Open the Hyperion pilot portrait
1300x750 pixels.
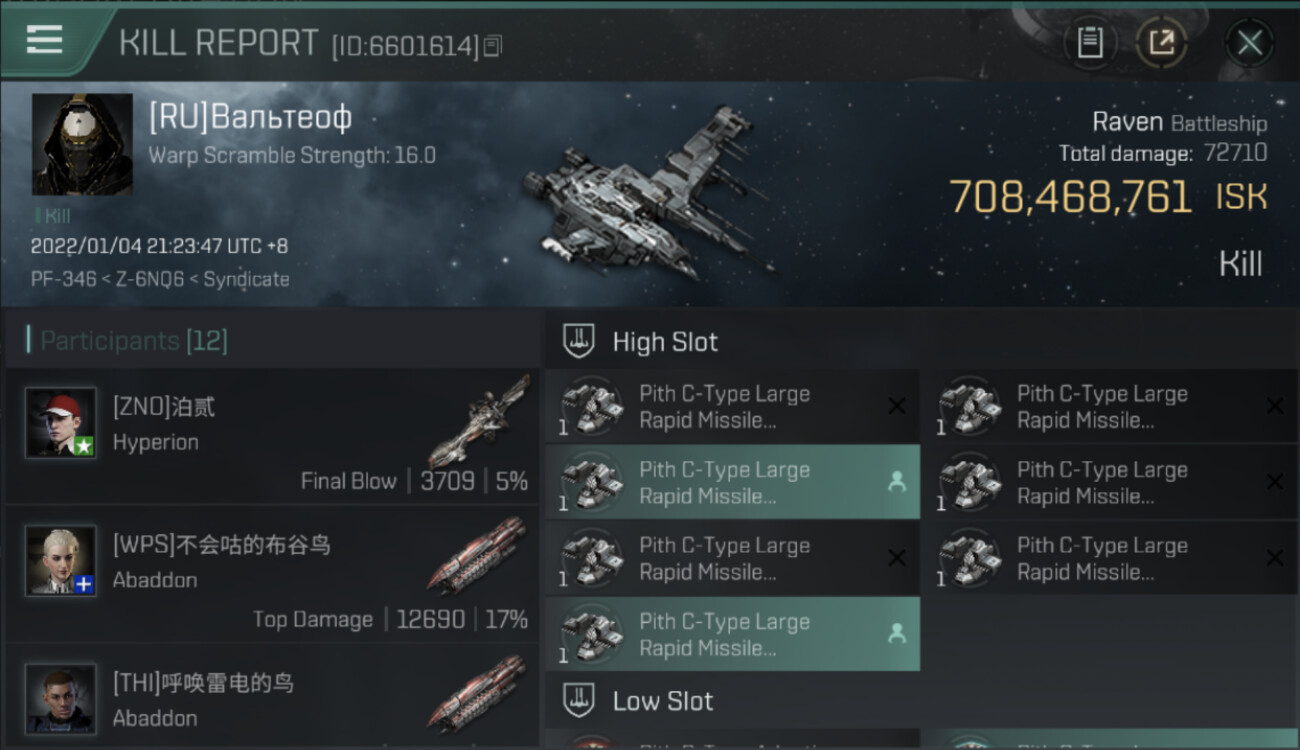point(61,423)
